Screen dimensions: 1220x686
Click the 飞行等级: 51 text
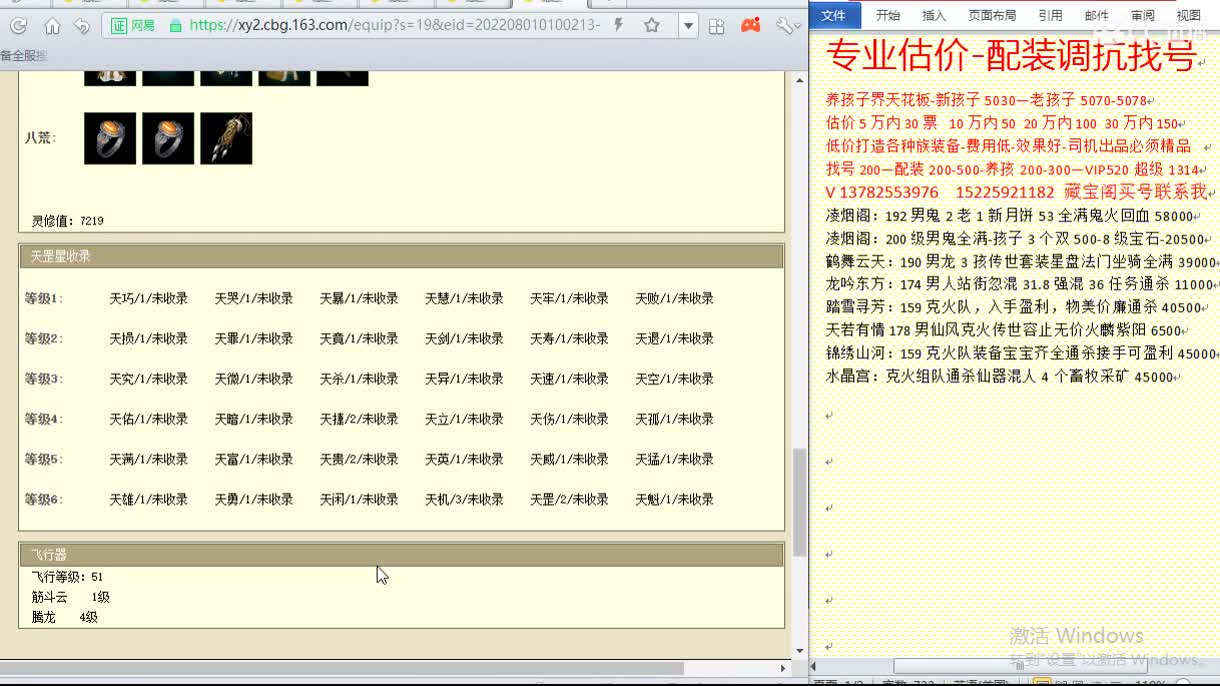pyautogui.click(x=68, y=577)
